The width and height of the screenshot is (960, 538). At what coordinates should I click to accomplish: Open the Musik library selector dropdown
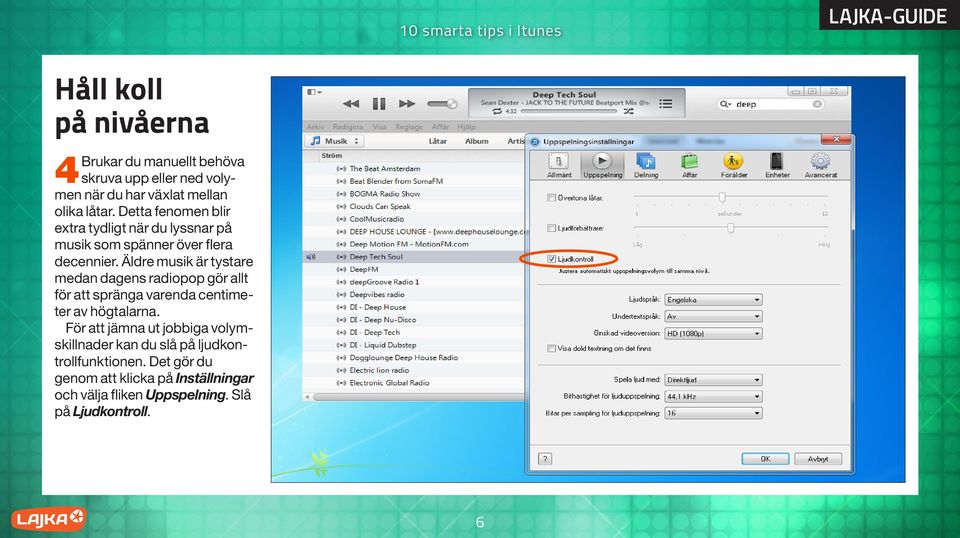point(334,141)
